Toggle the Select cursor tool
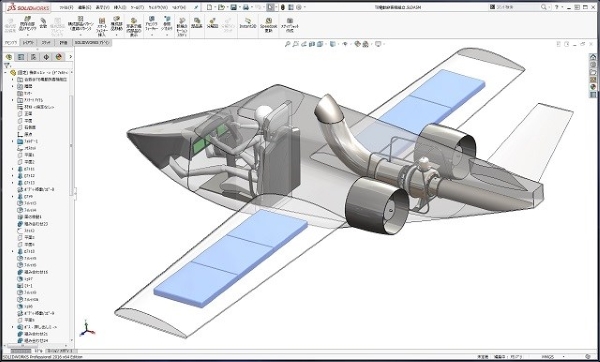600x362 pixels. (x=271, y=7)
